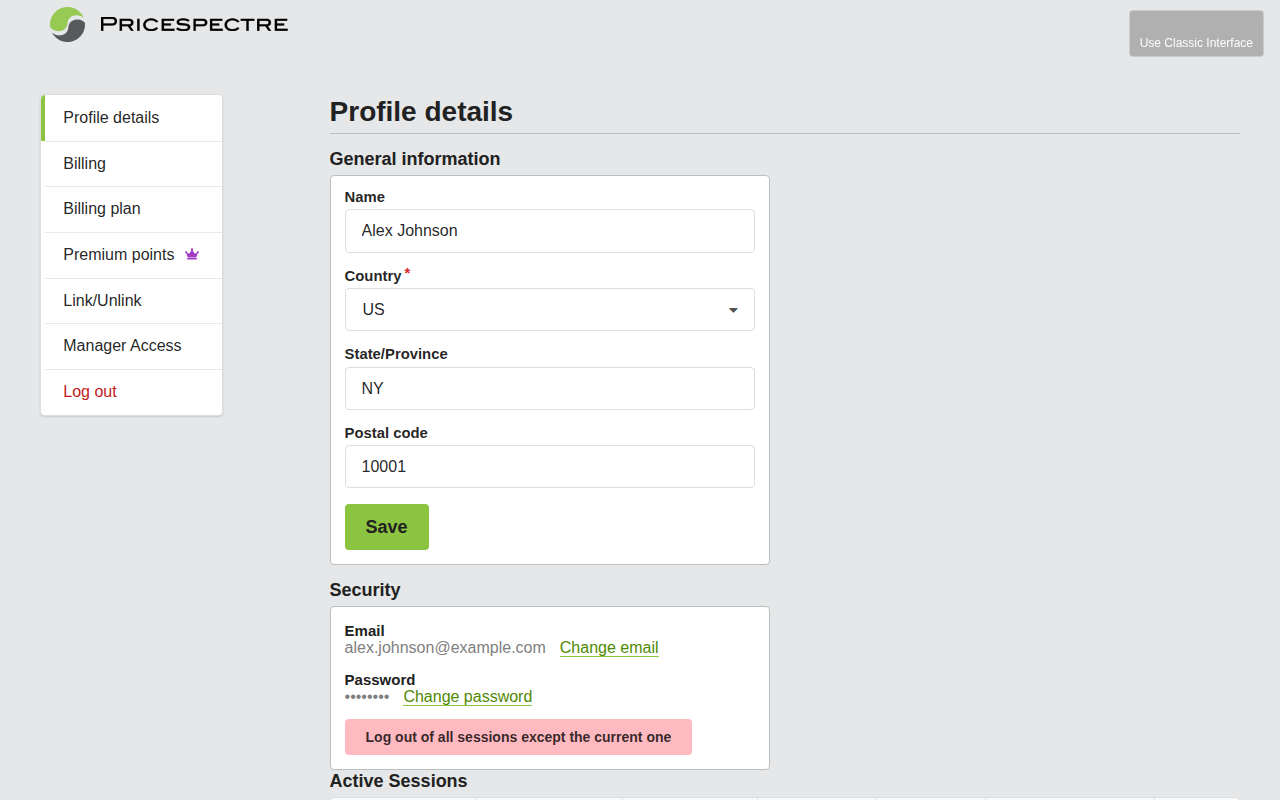The height and width of the screenshot is (800, 1280).
Task: Open Manager Access settings
Action: (122, 345)
